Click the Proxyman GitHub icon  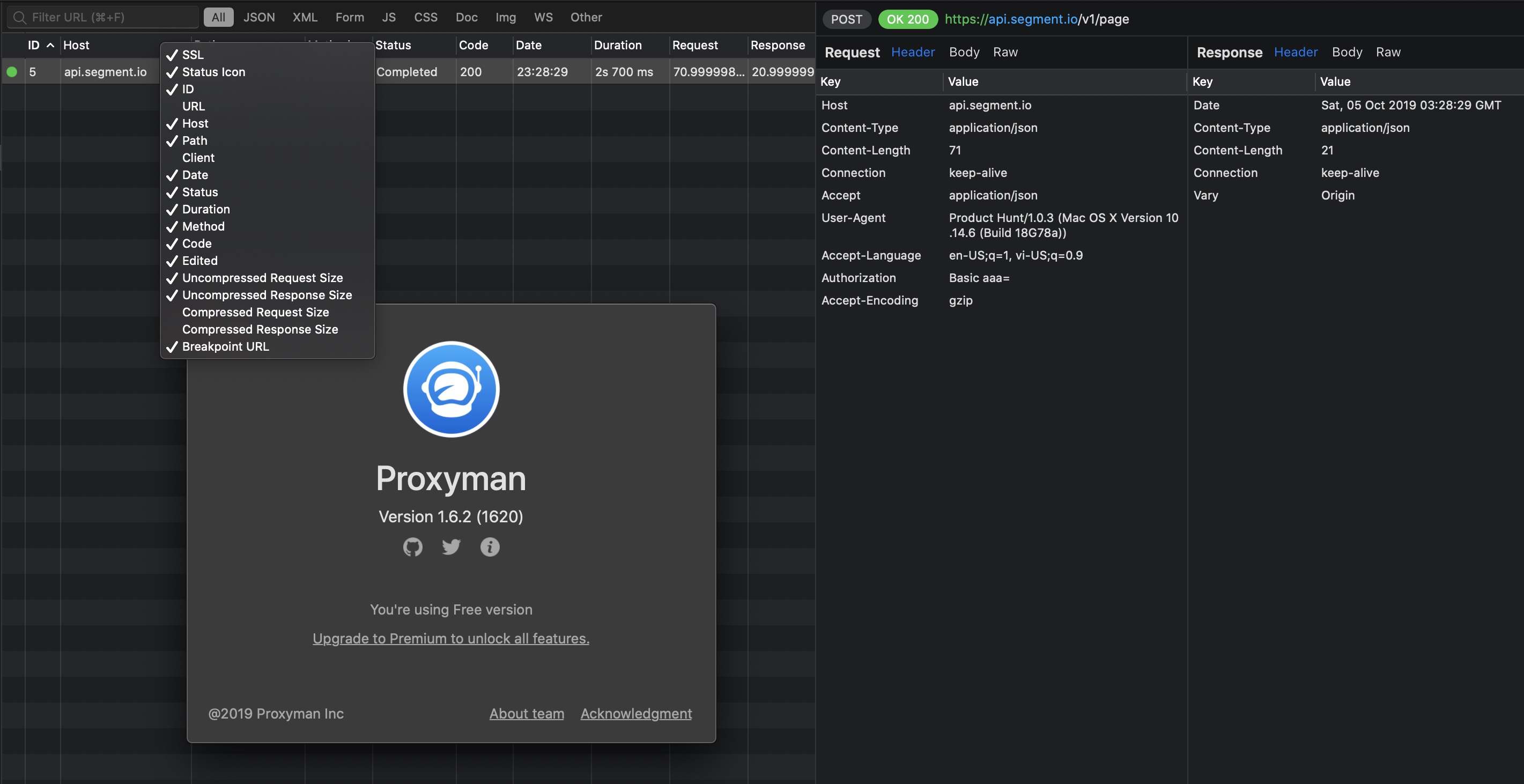click(412, 547)
